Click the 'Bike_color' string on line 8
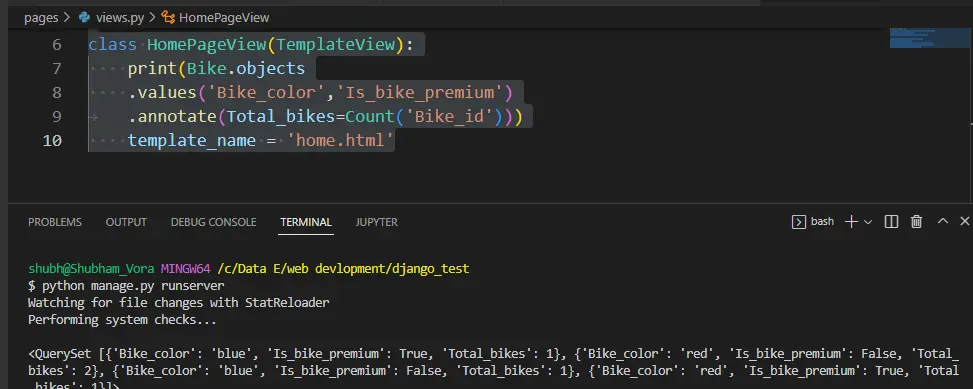Image resolution: width=973 pixels, height=389 pixels. [x=266, y=92]
